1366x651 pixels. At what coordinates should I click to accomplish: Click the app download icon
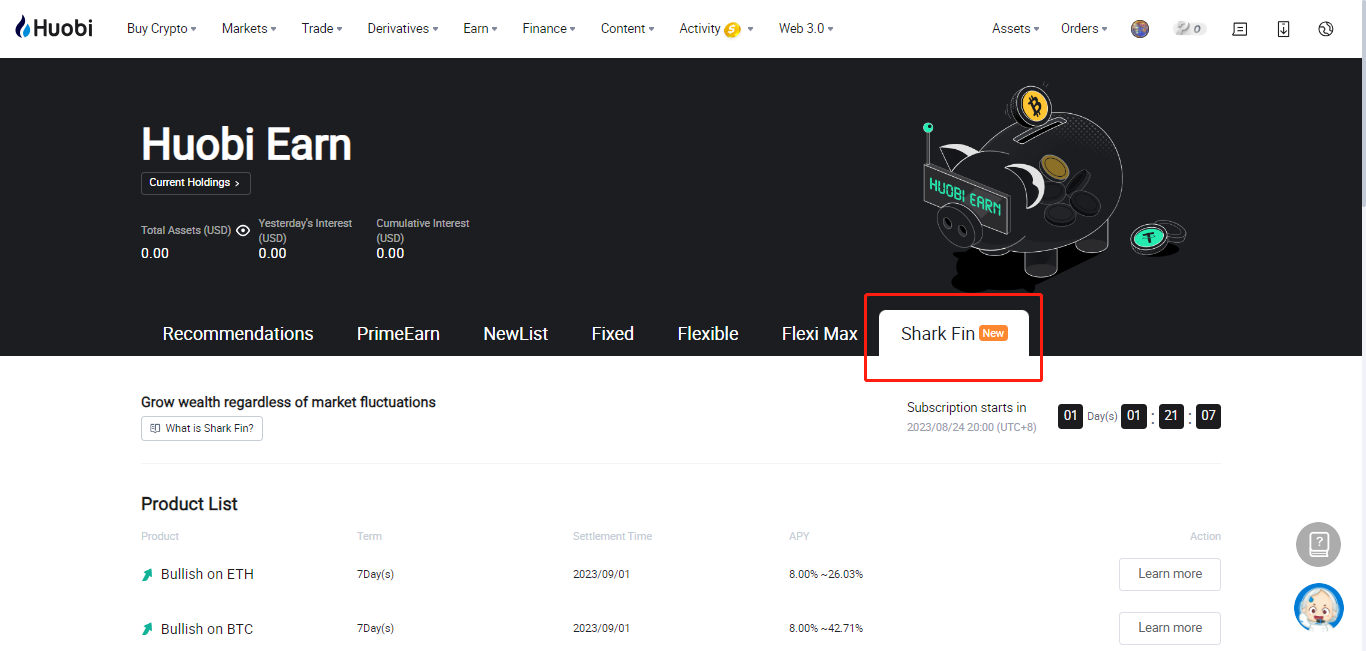(1283, 29)
